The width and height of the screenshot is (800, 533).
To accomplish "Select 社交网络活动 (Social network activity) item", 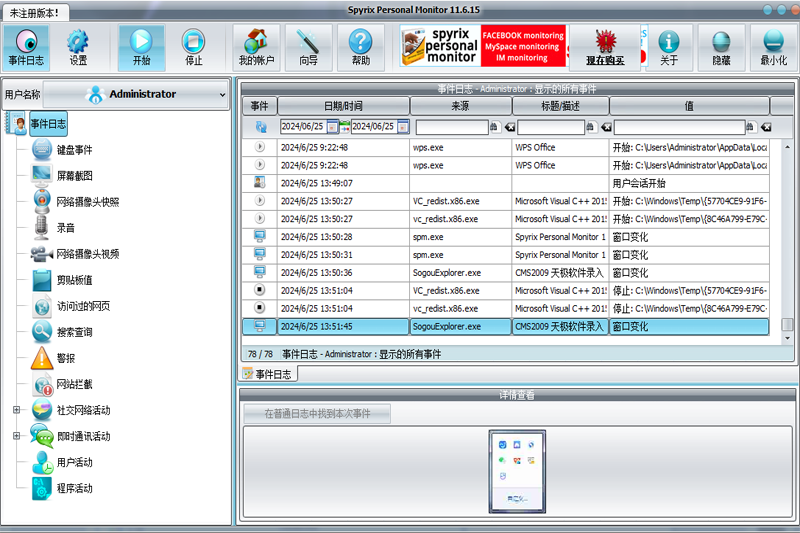I will coord(71,410).
